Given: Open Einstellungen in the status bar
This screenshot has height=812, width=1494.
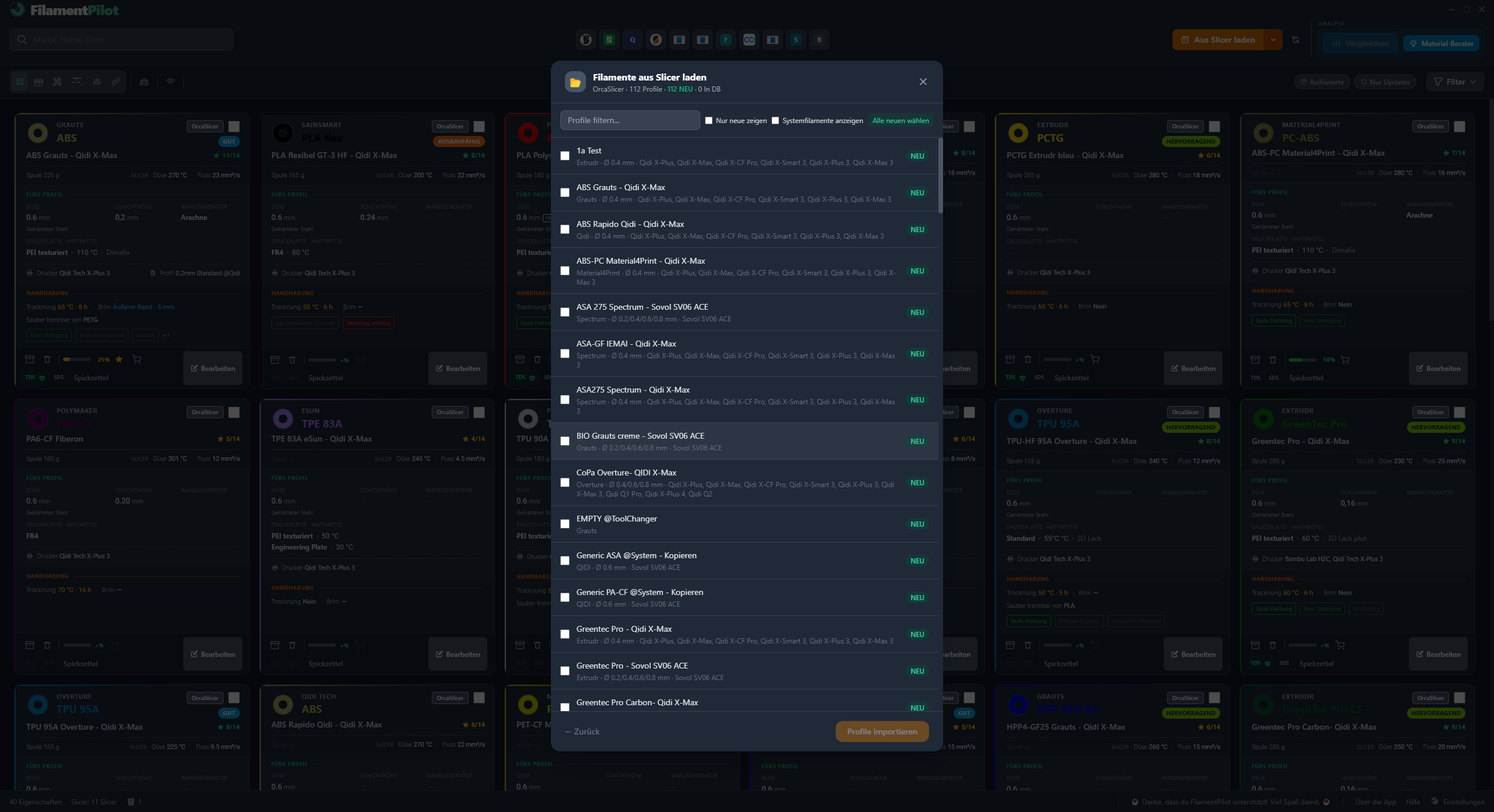Looking at the screenshot, I should click(1458, 802).
